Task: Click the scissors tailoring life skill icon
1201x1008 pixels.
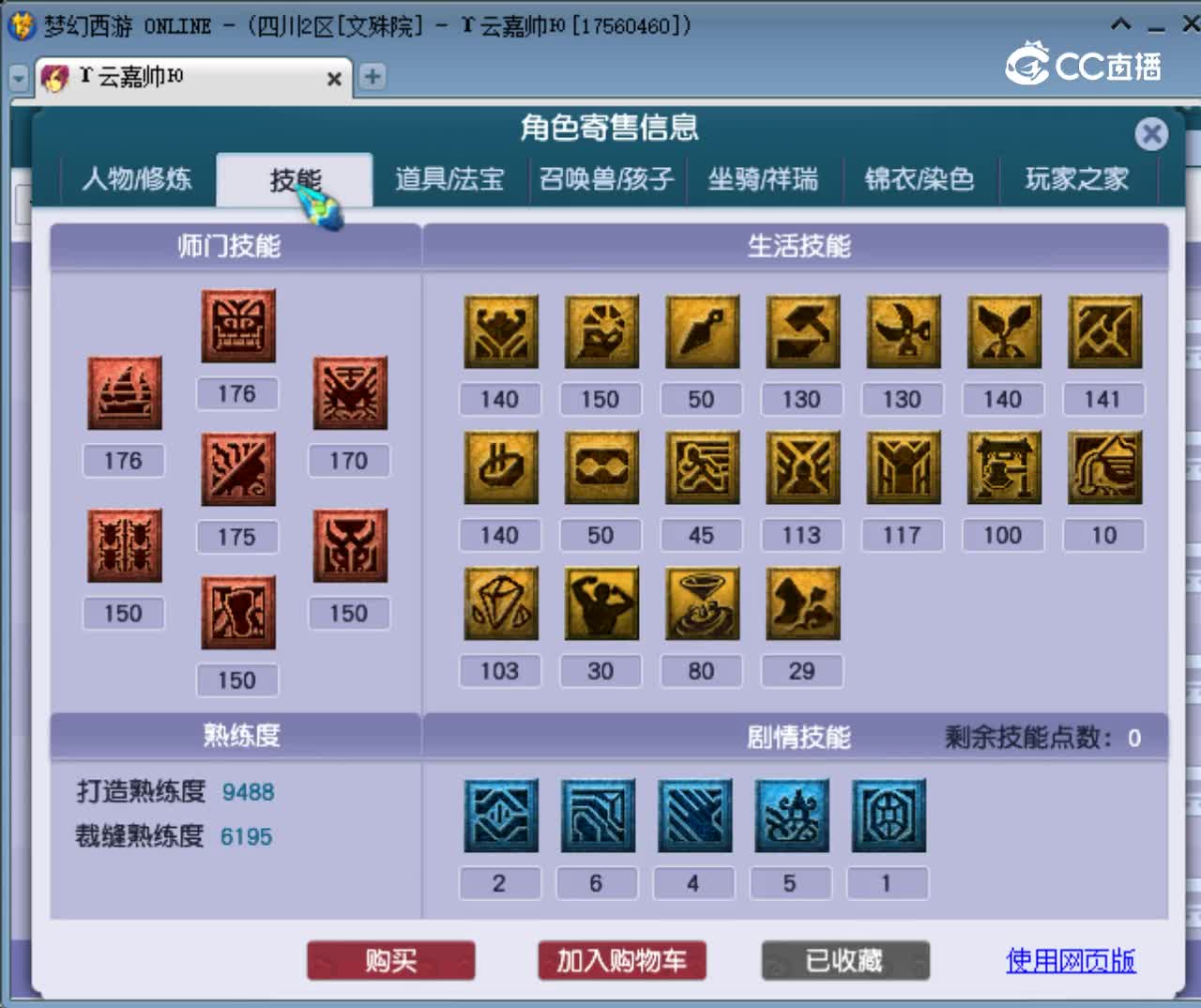Action: 904,331
